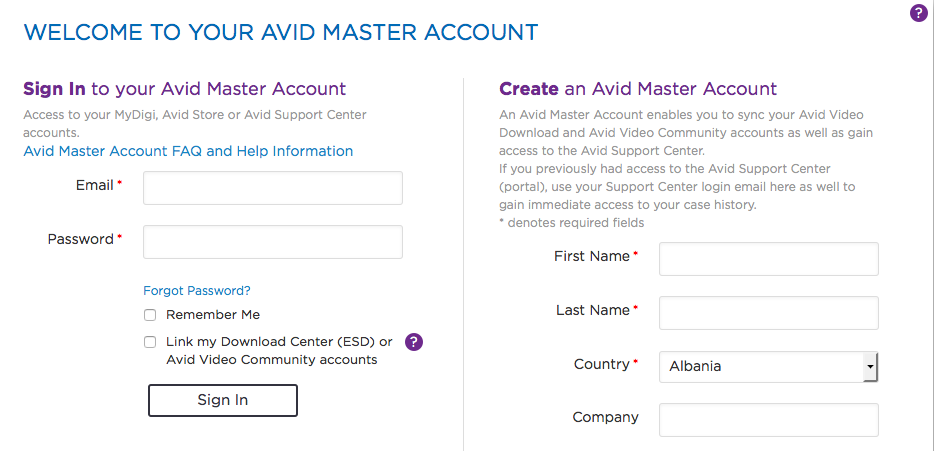Click the Email field label
934x451 pixels.
94,186
